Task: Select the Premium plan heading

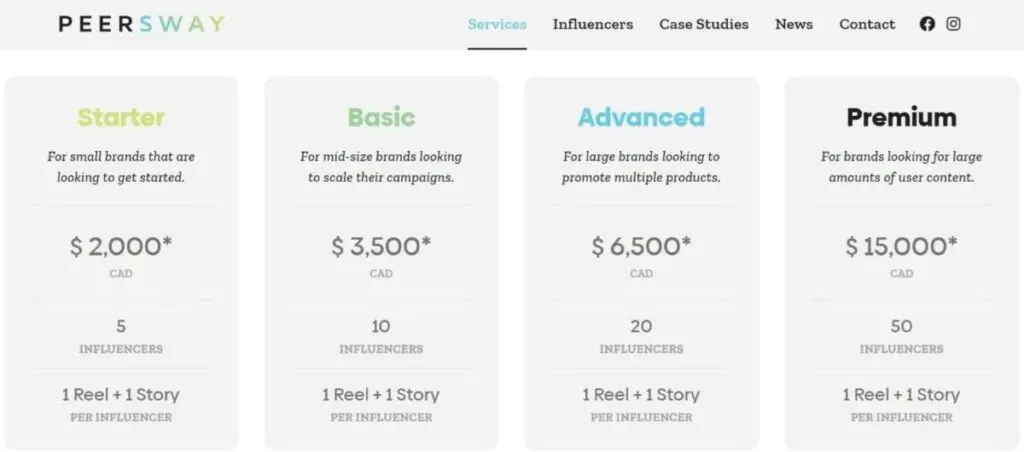Action: [901, 117]
